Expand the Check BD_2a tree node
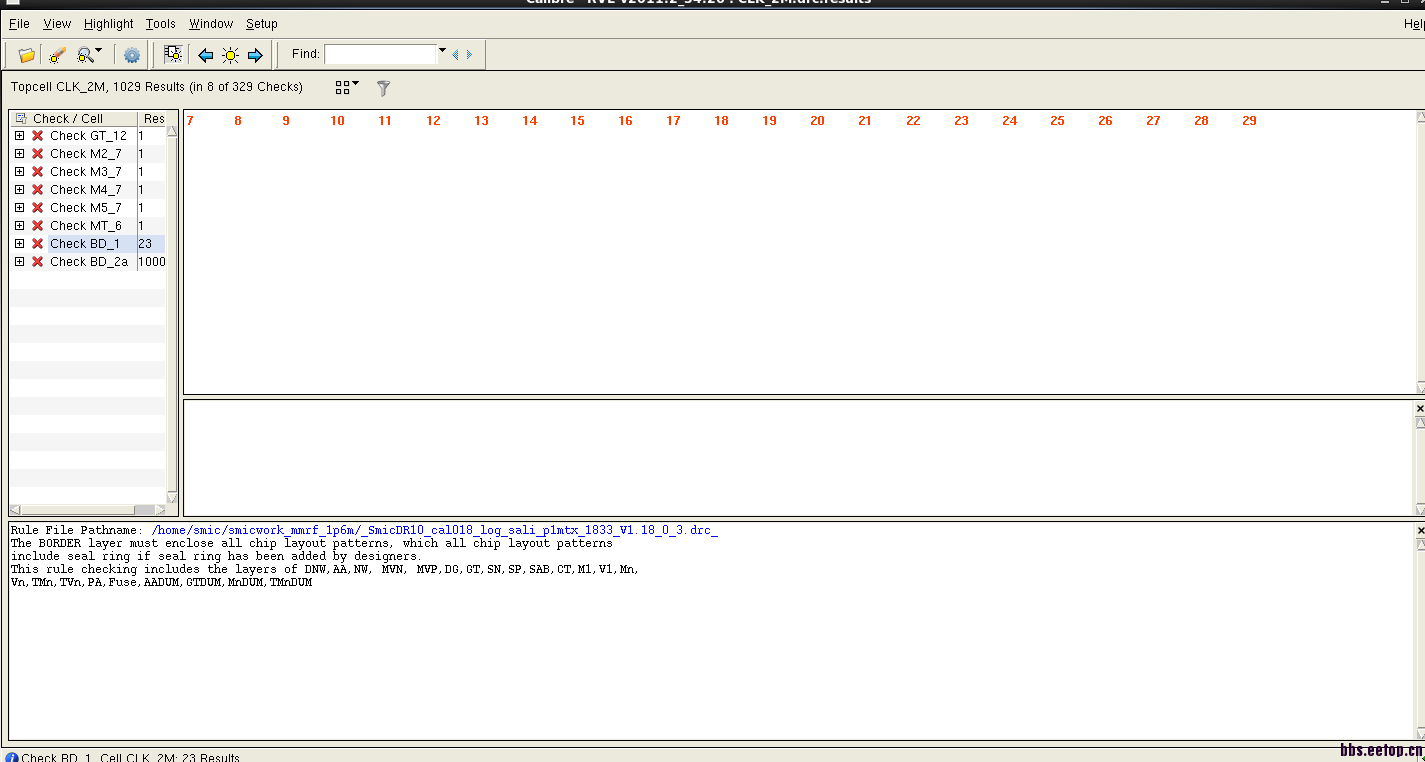This screenshot has width=1425, height=762. click(x=19, y=262)
